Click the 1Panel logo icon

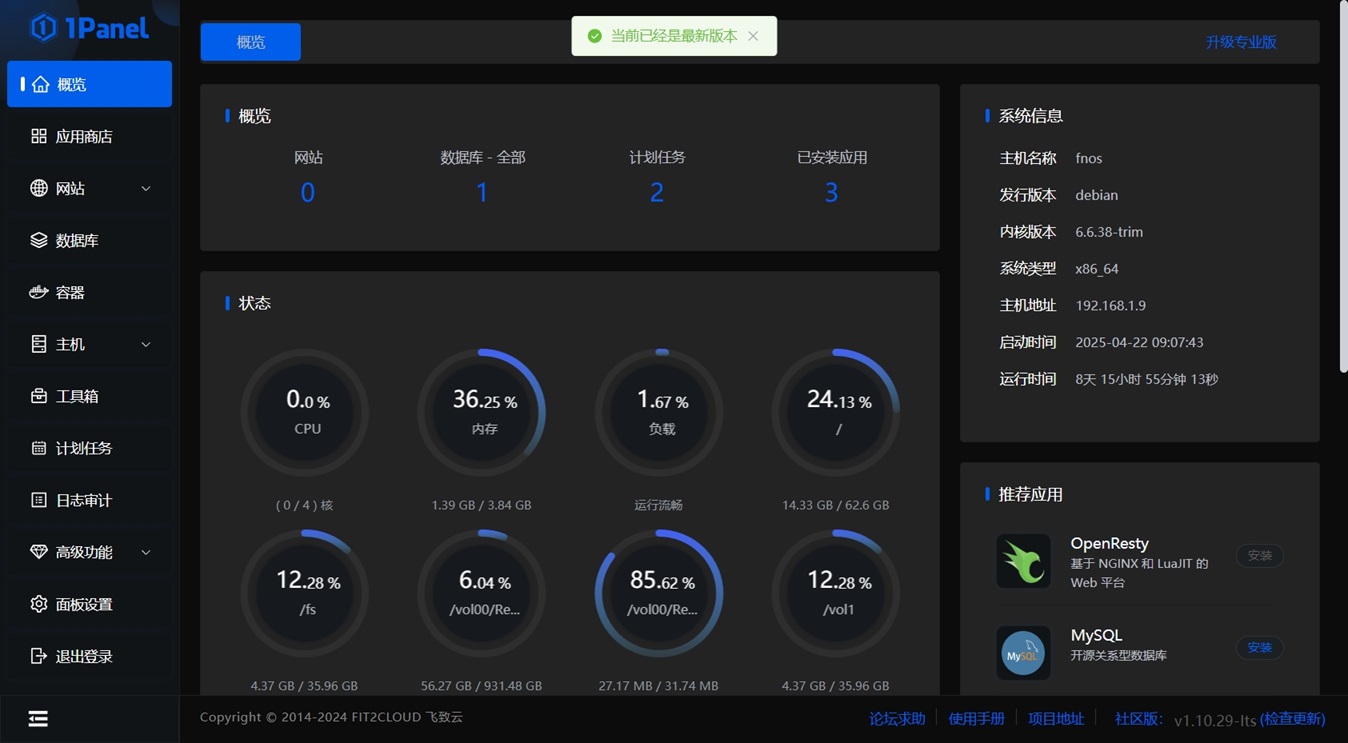click(43, 27)
